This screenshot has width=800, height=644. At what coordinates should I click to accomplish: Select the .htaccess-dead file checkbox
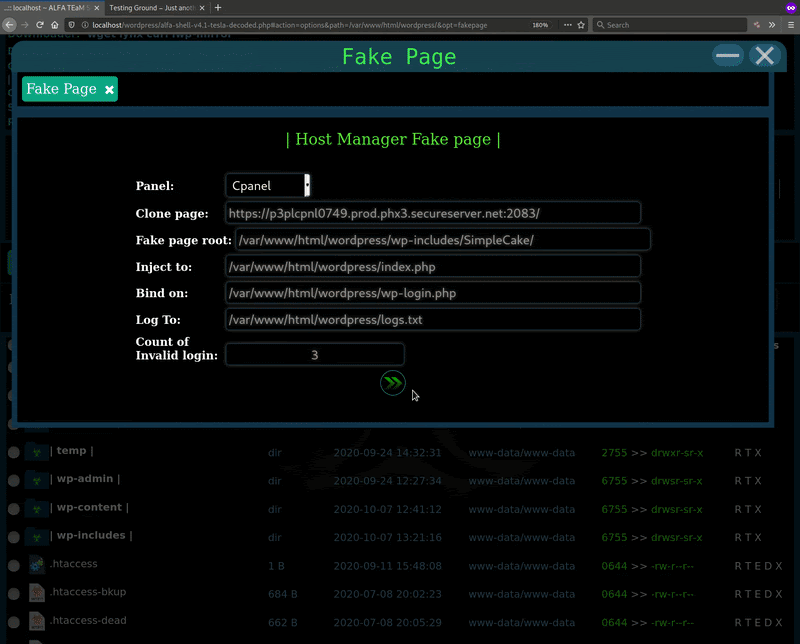point(14,622)
